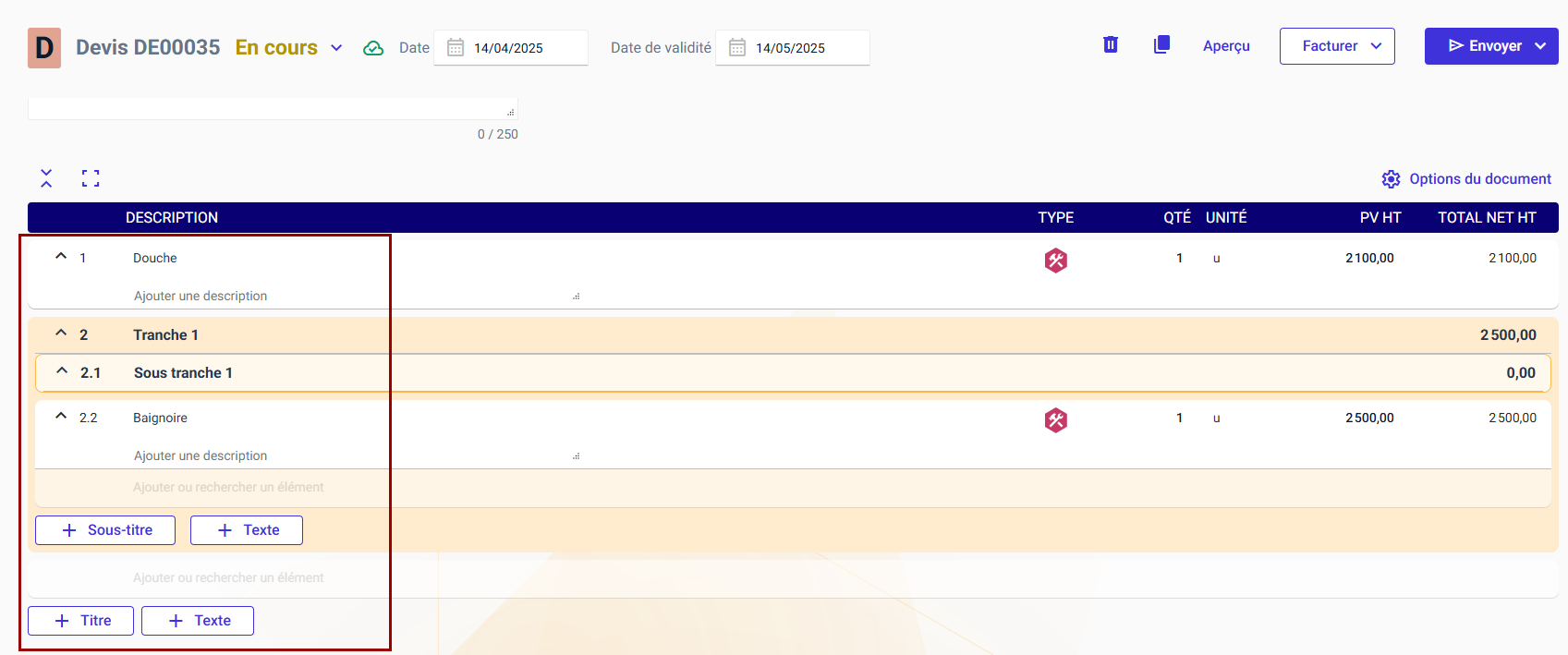Add a Sous-titre to the section
Screen dimensions: 1568x655
105,530
